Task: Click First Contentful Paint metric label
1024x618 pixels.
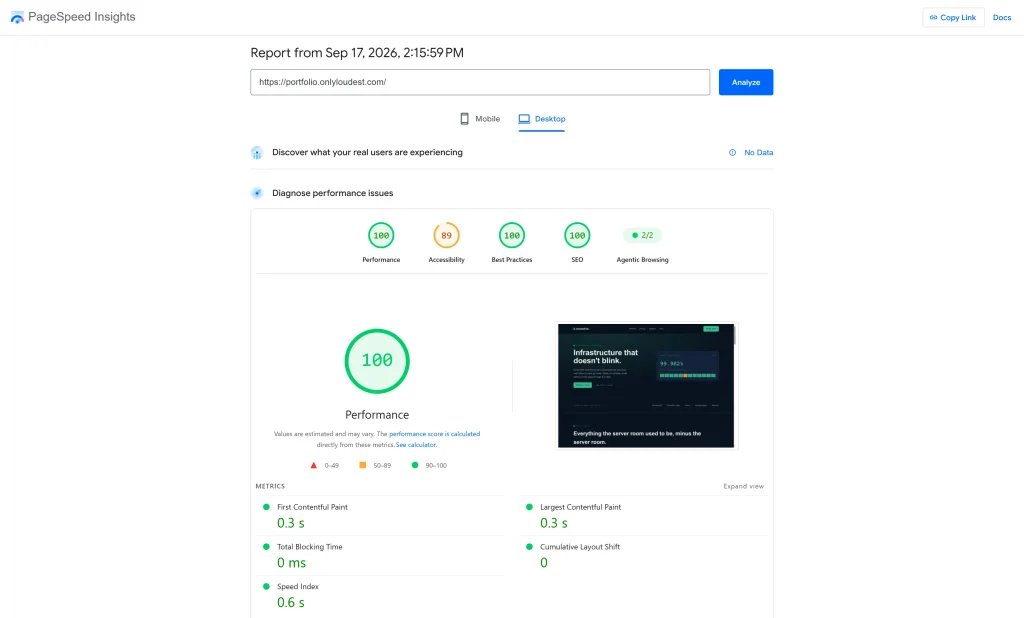Action: click(312, 507)
